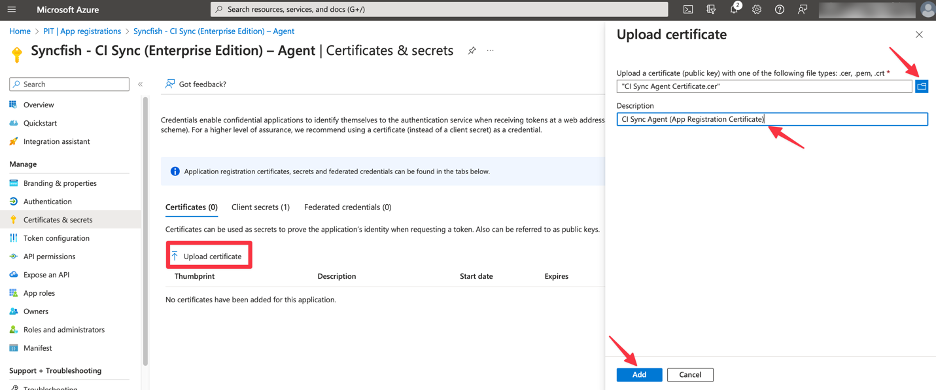936x390 pixels.
Task: Open the ellipsis more options menu
Action: pos(490,51)
